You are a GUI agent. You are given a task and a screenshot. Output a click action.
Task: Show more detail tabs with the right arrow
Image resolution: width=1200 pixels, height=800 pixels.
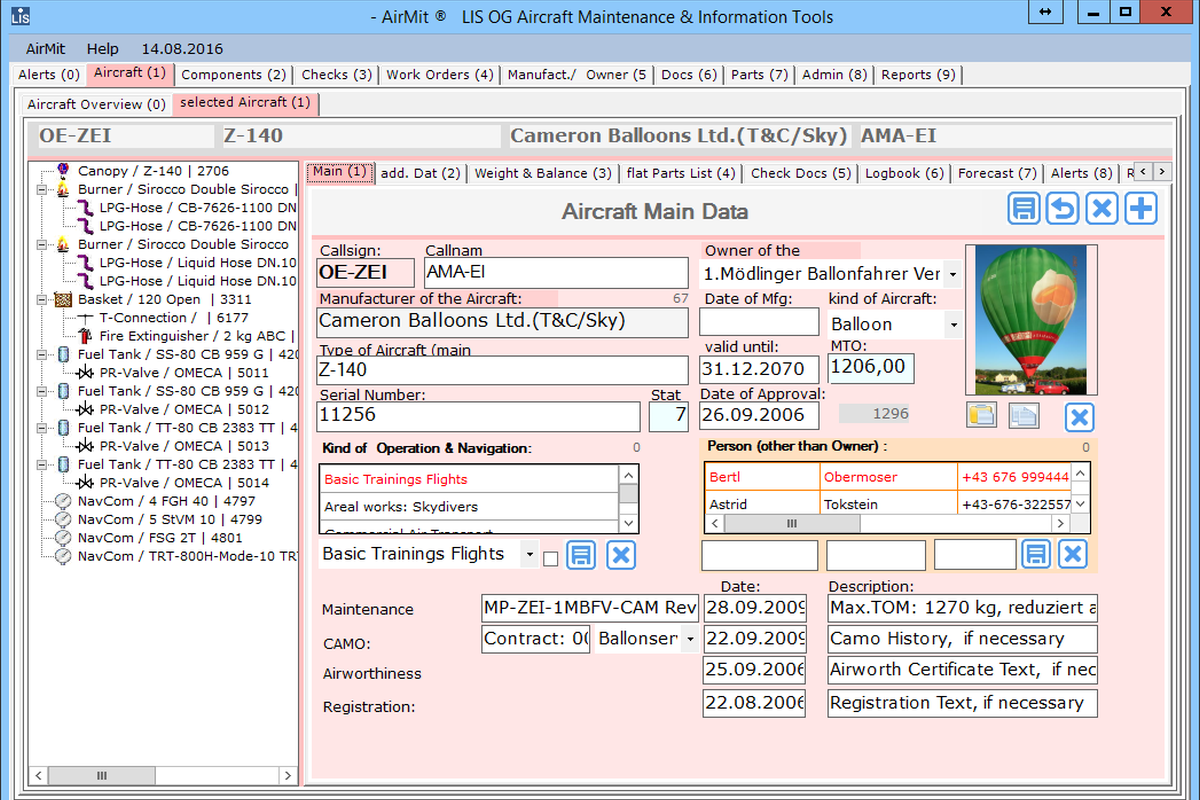pyautogui.click(x=1162, y=171)
